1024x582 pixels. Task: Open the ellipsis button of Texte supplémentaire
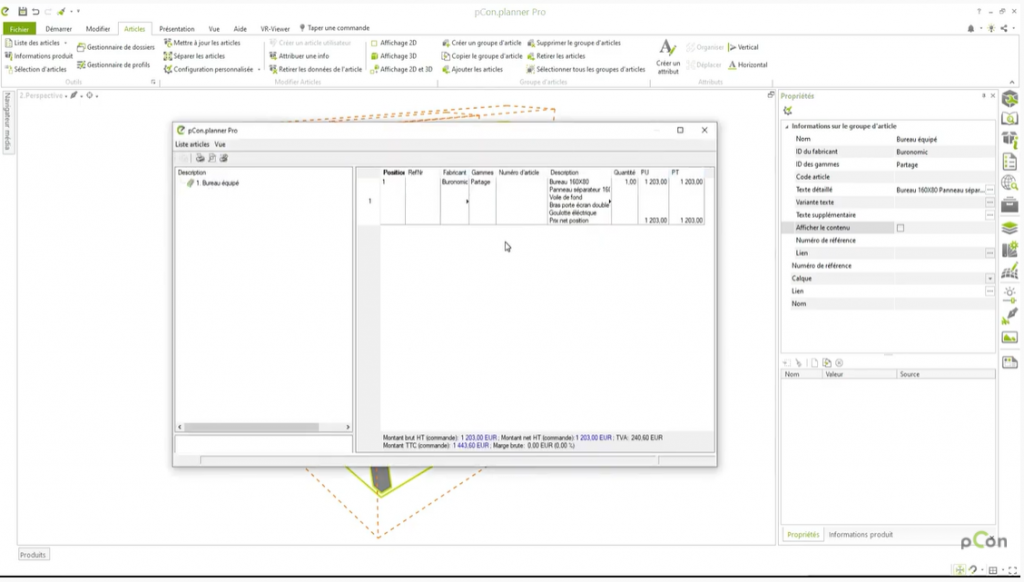coord(990,215)
